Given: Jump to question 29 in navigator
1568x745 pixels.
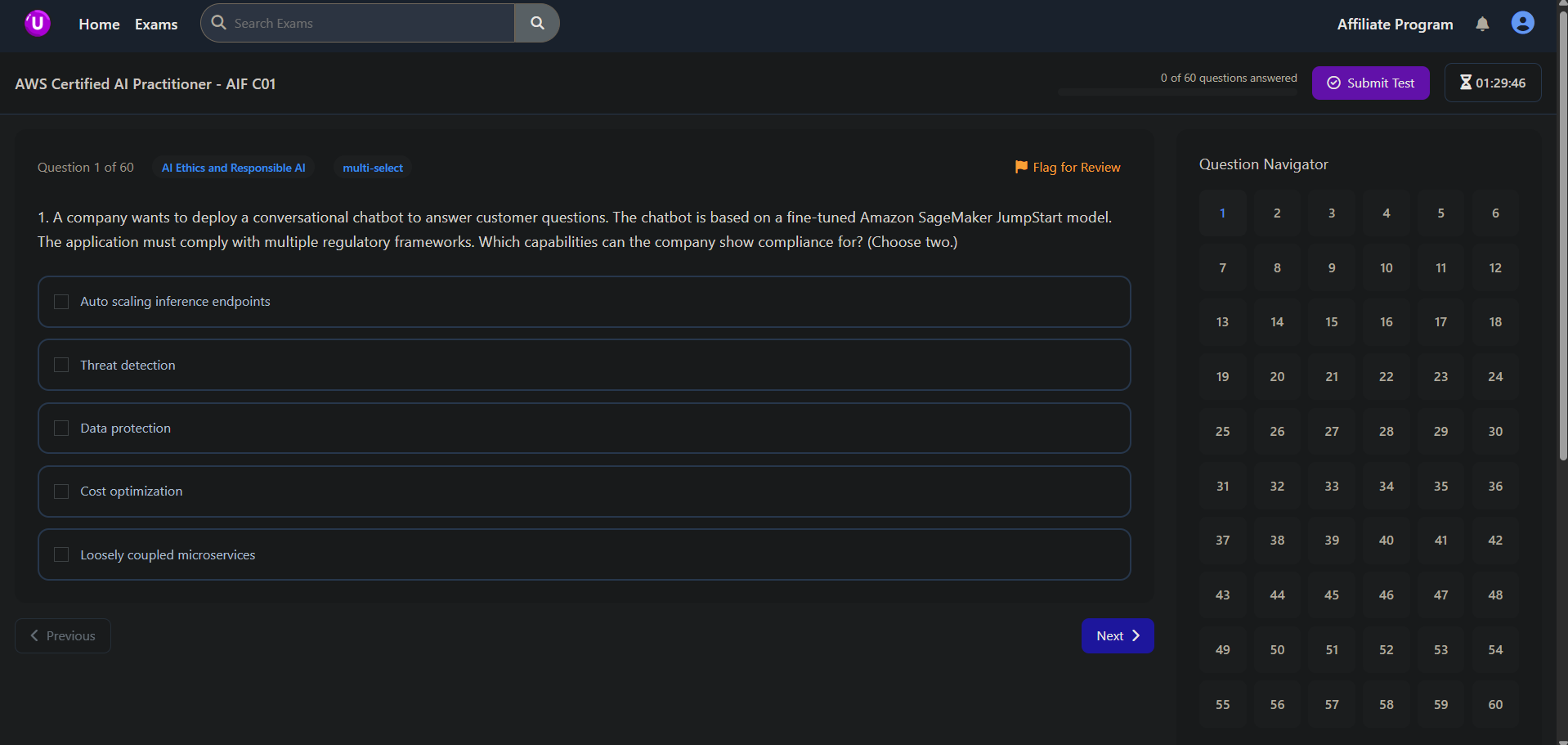Looking at the screenshot, I should [x=1441, y=431].
